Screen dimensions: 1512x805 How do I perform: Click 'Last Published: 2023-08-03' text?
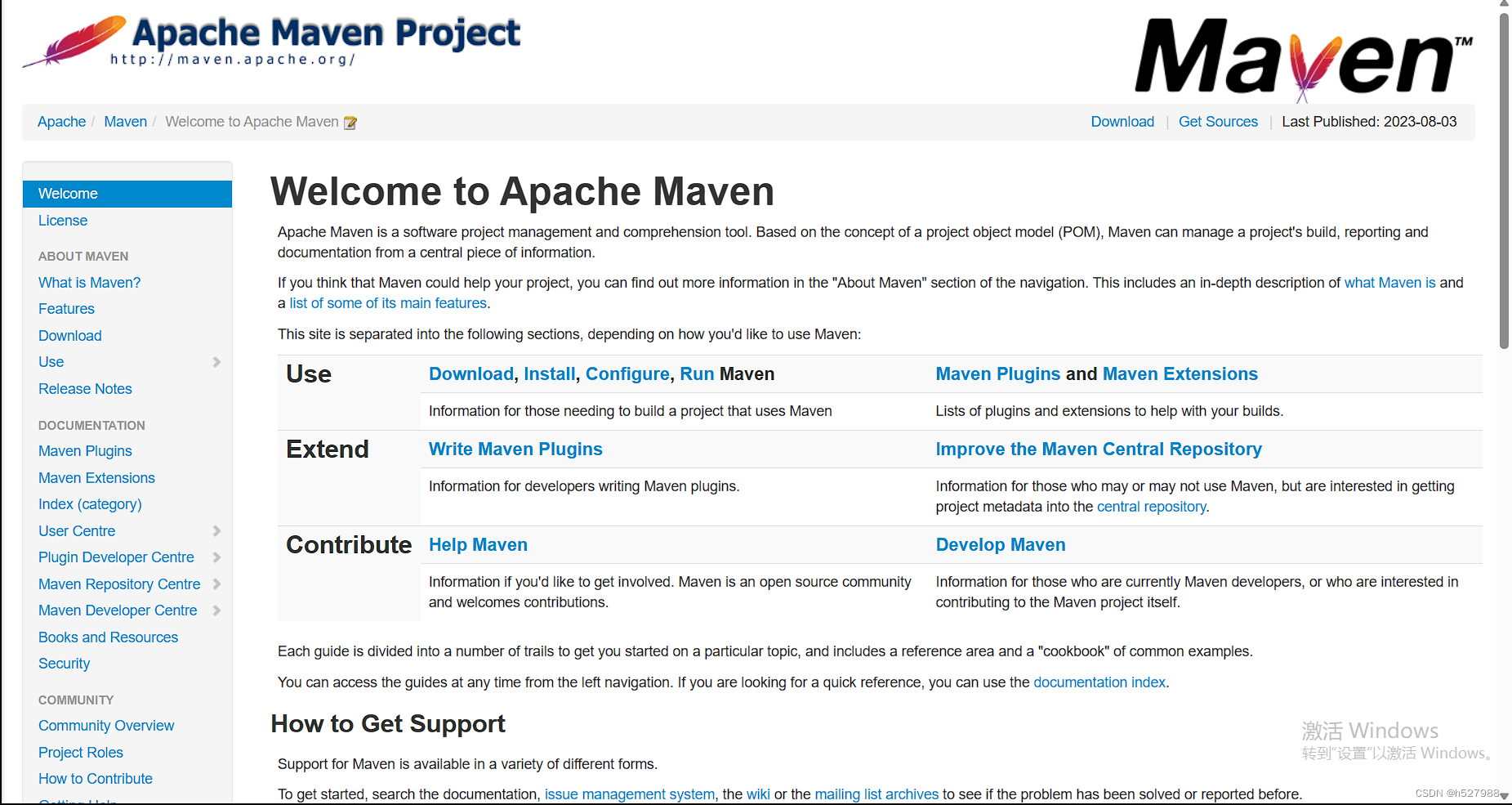1369,122
